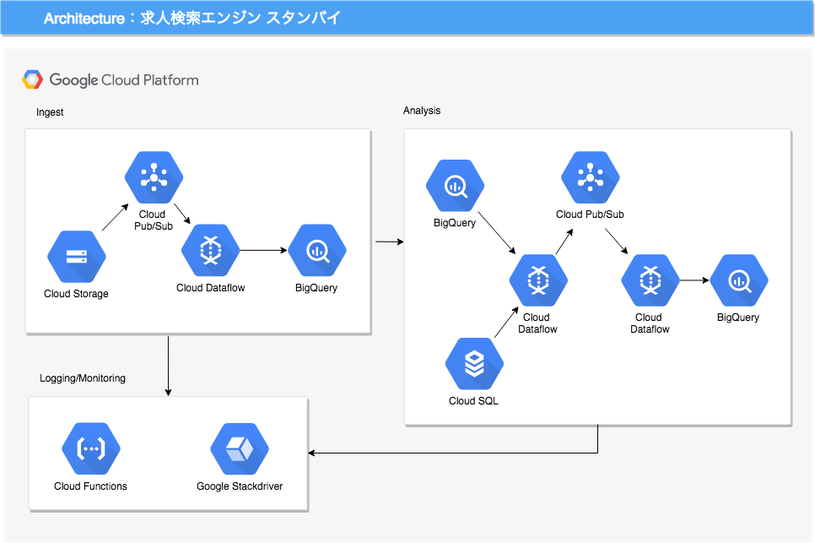
Task: Select the Cloud Dataflow icon pointing to final BigQuery
Action: [651, 280]
